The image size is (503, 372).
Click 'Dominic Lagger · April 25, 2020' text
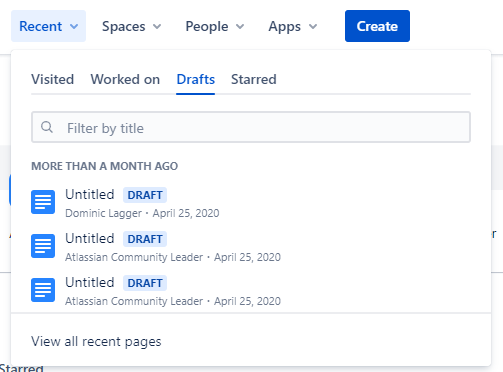click(x=142, y=213)
